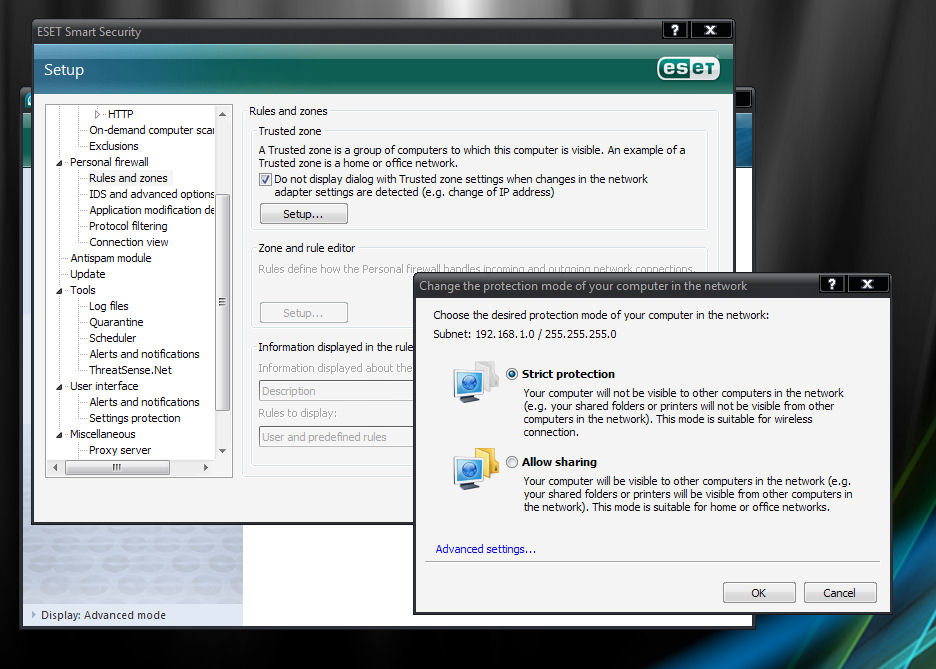The image size is (936, 669).
Task: Select Alerts and notifications under User interface
Action: point(144,402)
